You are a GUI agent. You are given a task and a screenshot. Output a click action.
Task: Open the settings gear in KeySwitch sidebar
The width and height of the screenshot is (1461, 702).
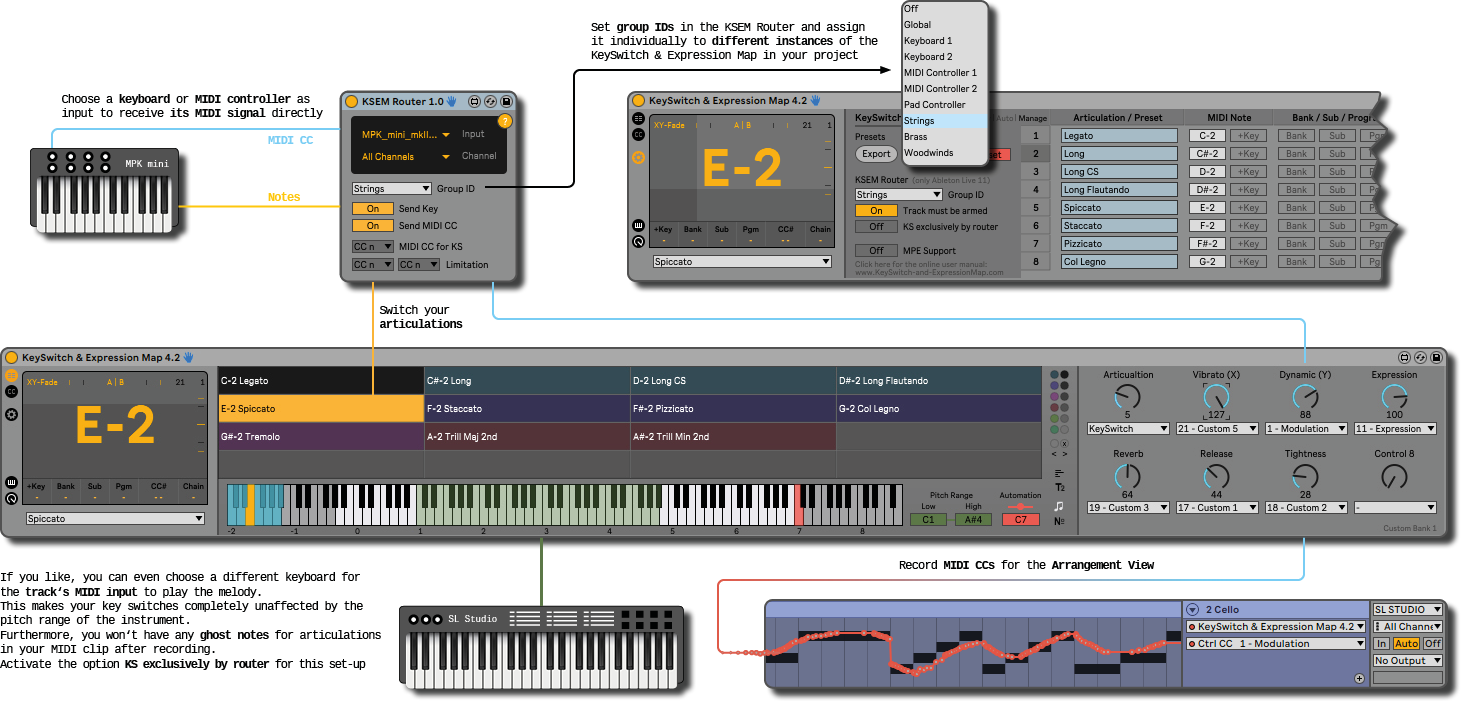point(11,414)
